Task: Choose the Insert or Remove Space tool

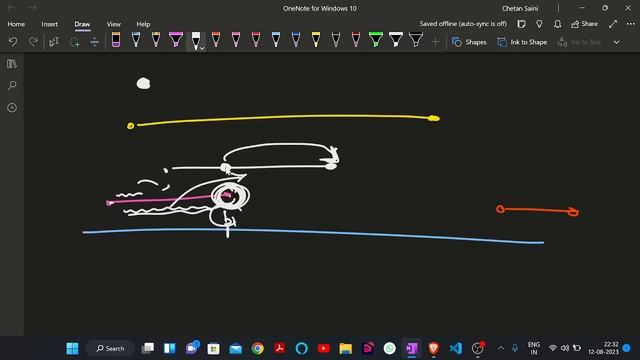Action: coord(94,42)
